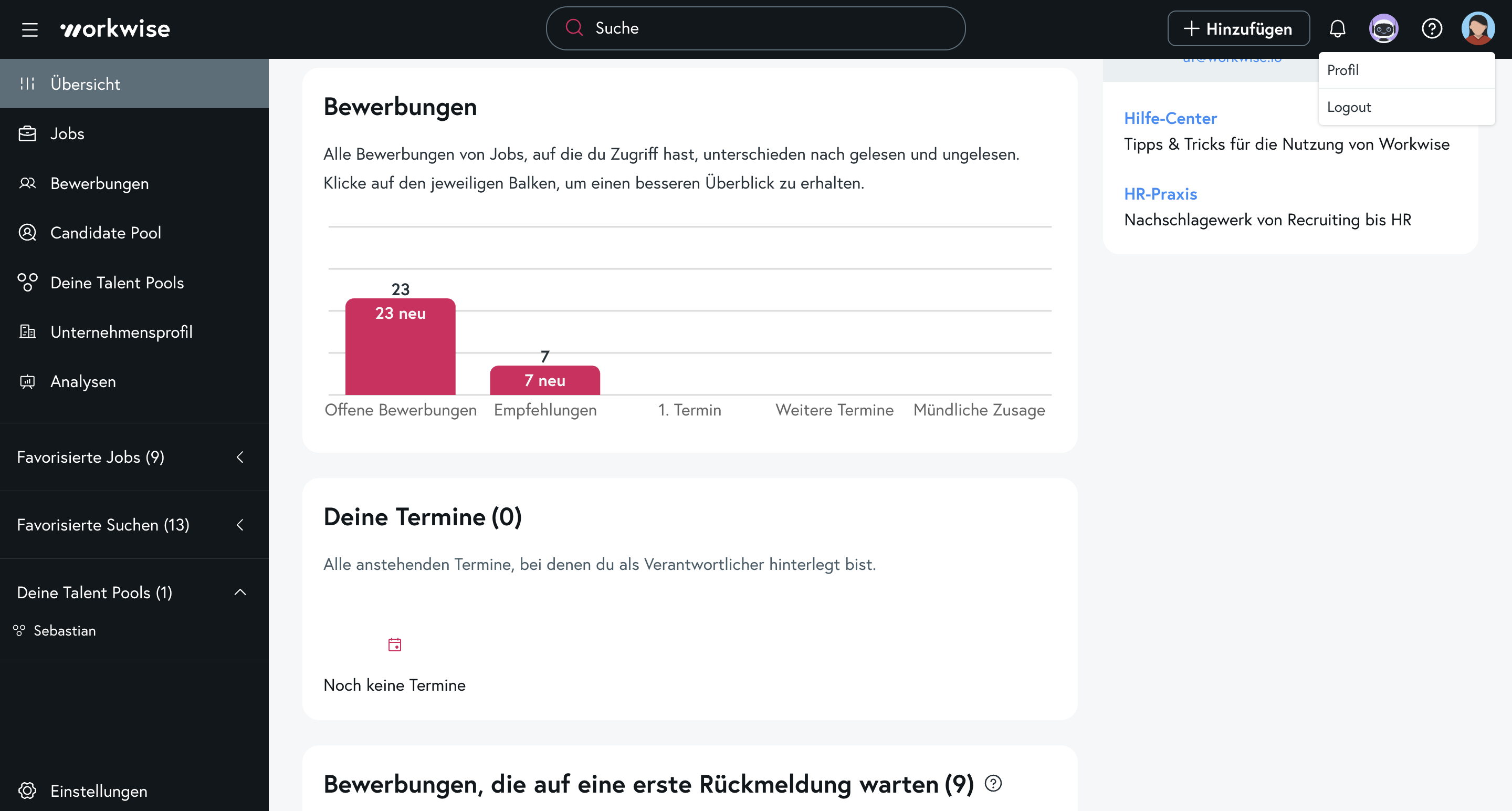Open the hamburger menu icon
Screen dimensions: 1512x811
point(29,29)
